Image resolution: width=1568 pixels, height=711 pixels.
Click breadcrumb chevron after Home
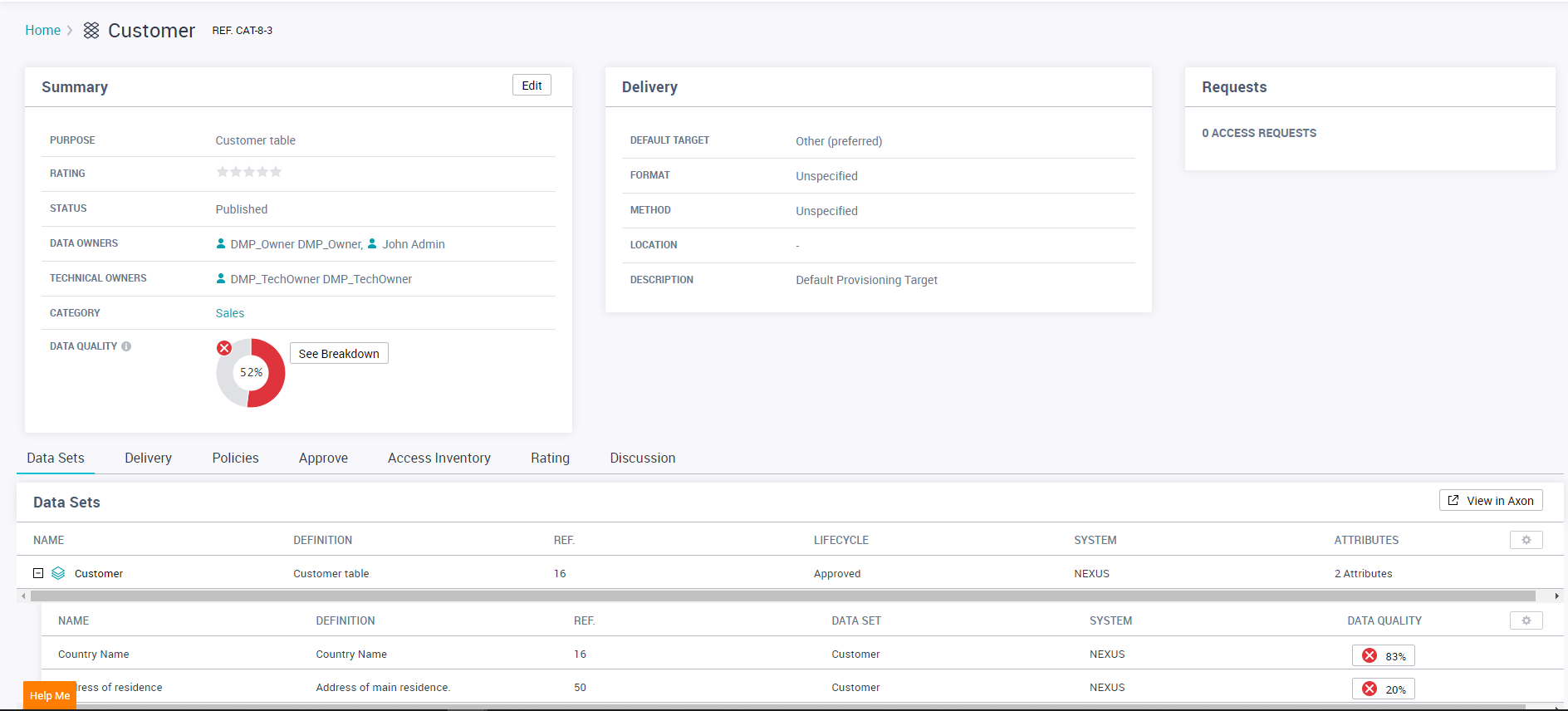[x=70, y=30]
